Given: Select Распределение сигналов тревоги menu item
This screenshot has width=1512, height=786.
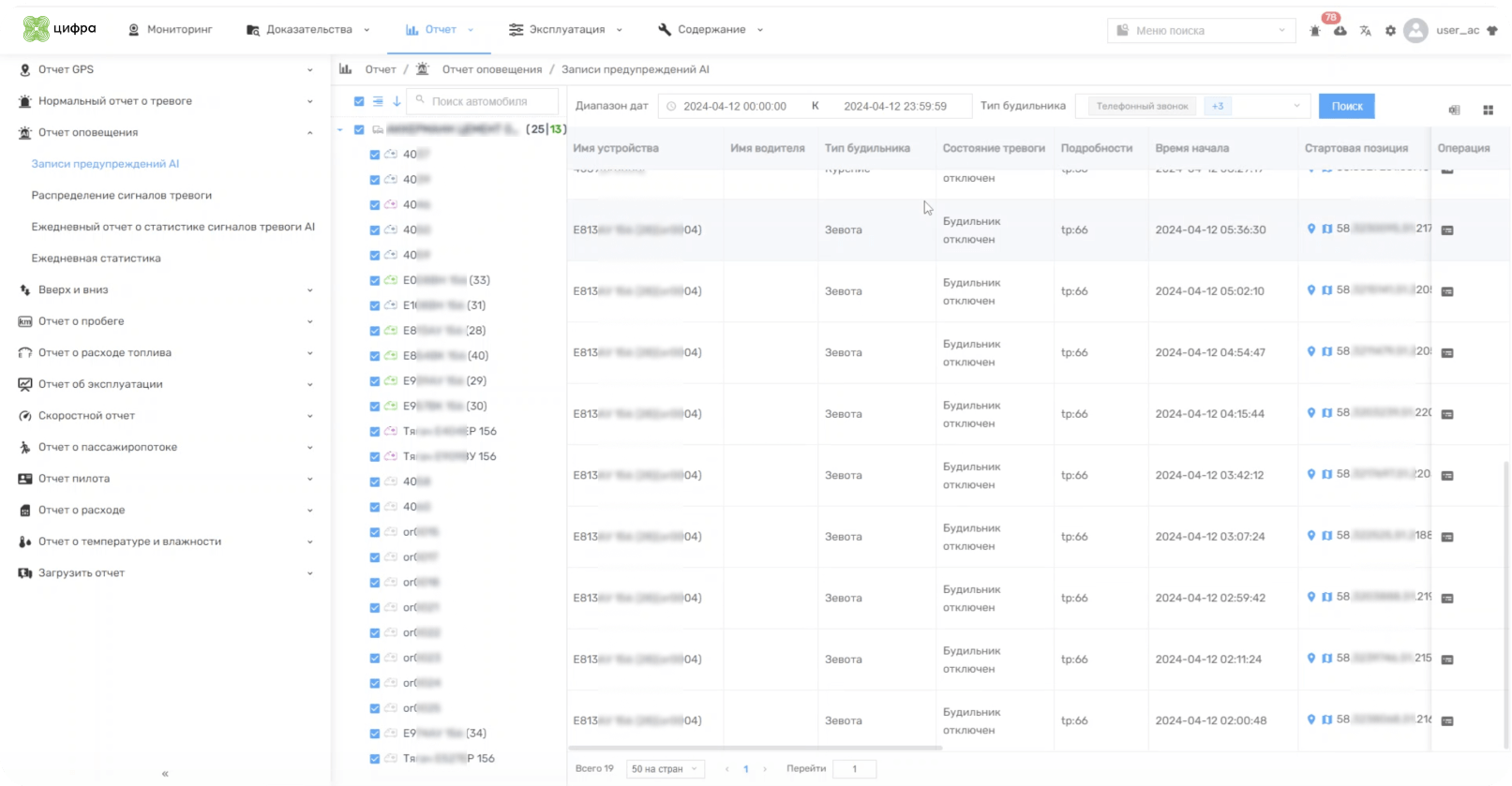Looking at the screenshot, I should 122,196.
